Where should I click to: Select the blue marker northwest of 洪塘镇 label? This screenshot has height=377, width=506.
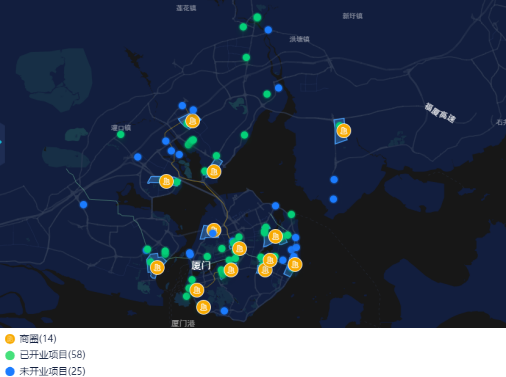(268, 30)
